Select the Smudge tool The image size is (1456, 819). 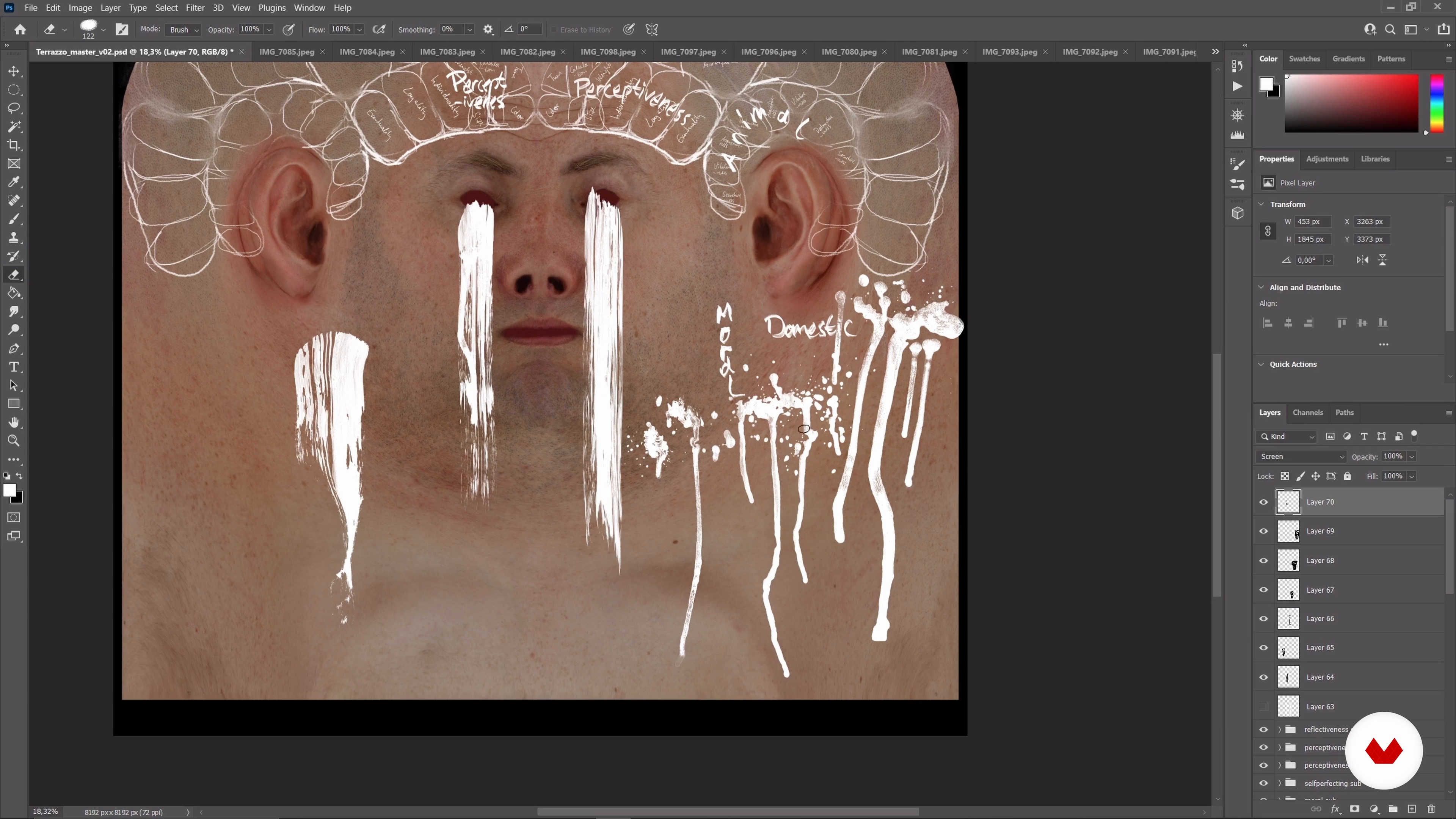[14, 311]
